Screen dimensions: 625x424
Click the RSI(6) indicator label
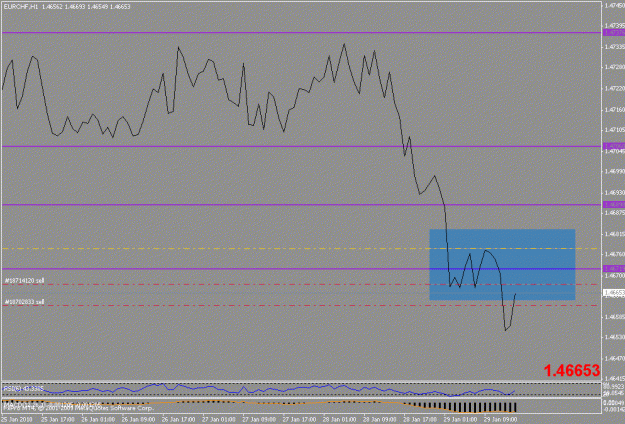point(23,388)
